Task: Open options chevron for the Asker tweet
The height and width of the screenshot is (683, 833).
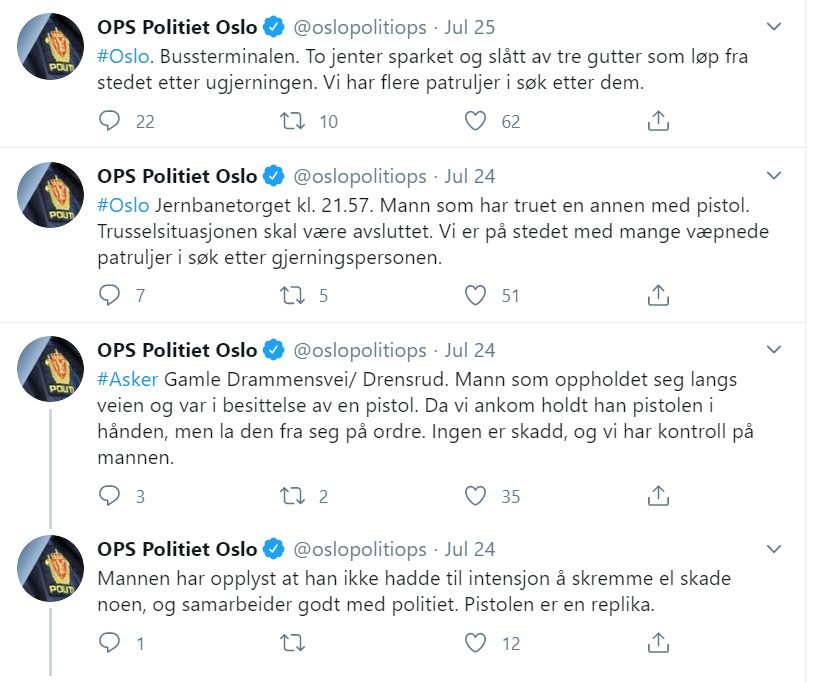Action: click(x=773, y=350)
